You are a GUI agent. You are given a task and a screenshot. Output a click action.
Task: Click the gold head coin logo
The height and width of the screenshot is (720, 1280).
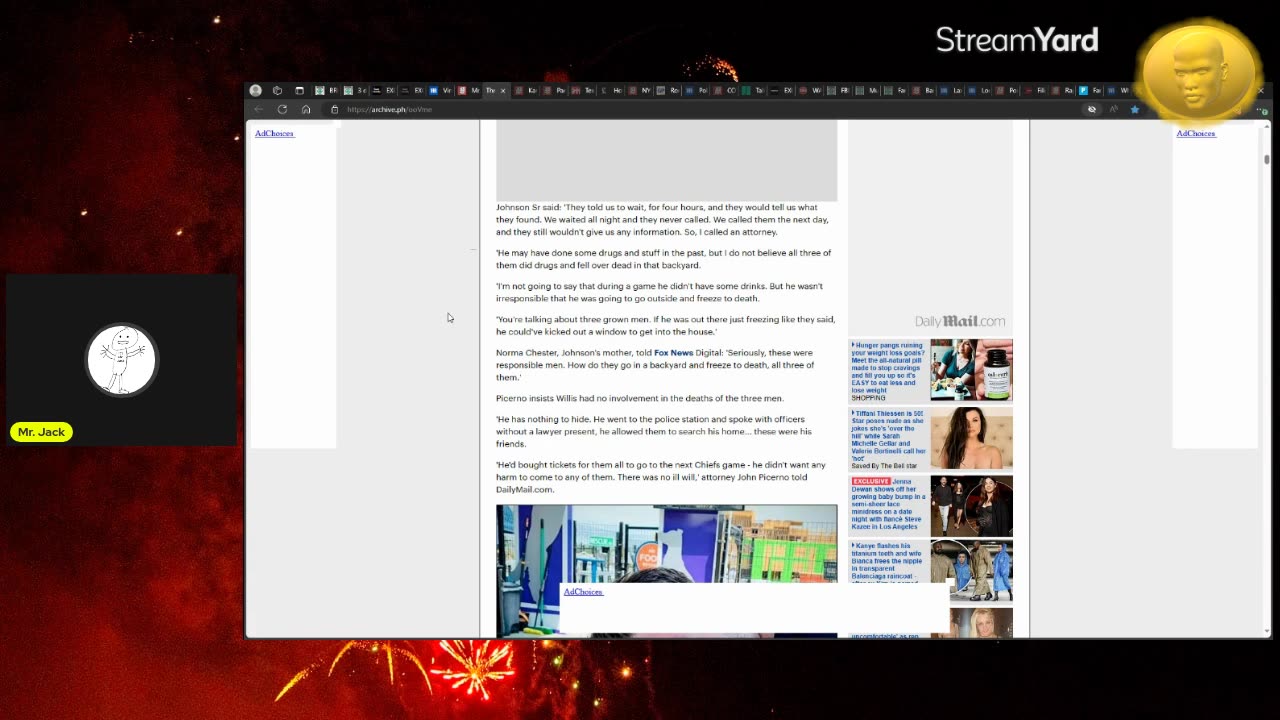pos(1199,73)
